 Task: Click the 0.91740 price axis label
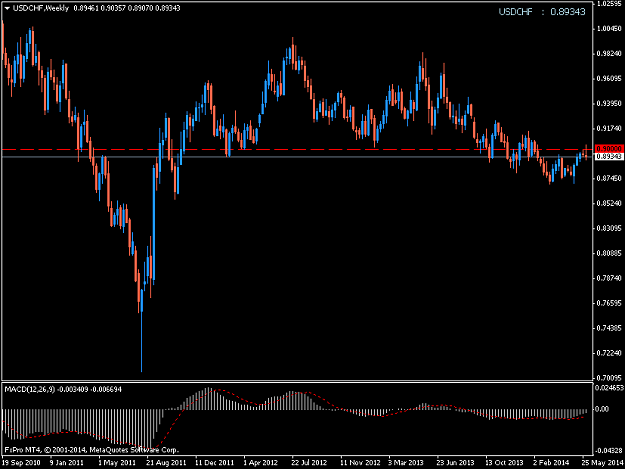(609, 128)
